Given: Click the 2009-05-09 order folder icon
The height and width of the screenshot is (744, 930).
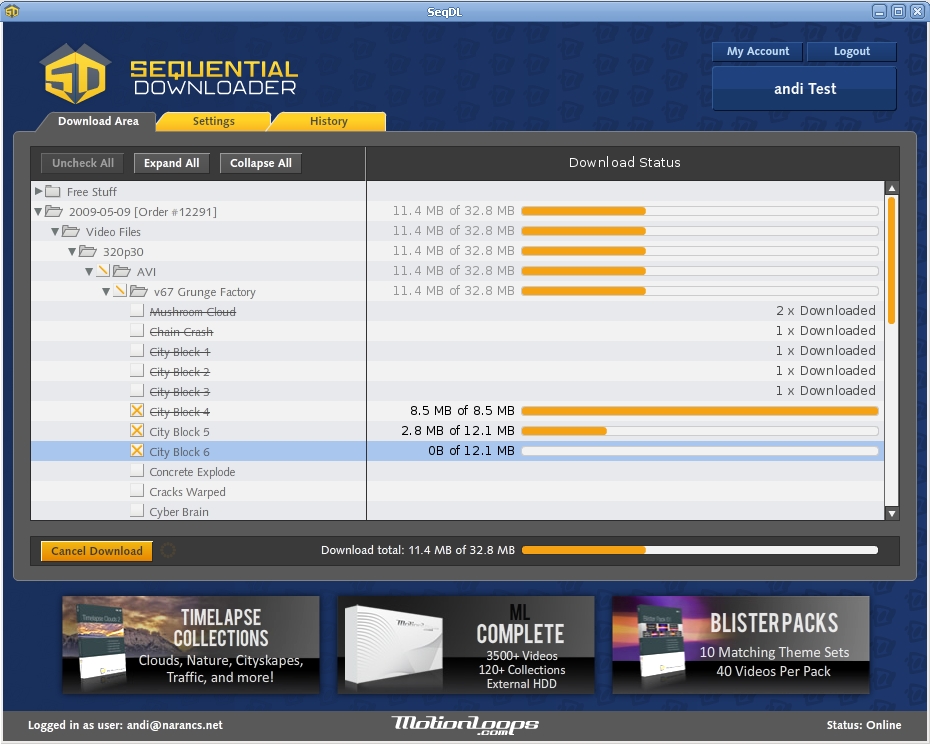Looking at the screenshot, I should point(54,211).
